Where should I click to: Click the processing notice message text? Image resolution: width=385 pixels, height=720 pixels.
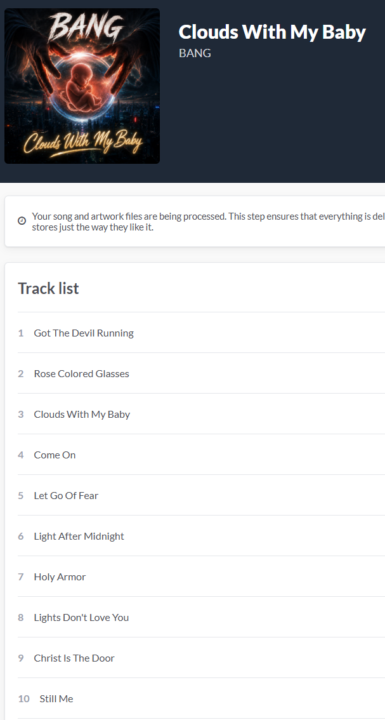pos(208,221)
